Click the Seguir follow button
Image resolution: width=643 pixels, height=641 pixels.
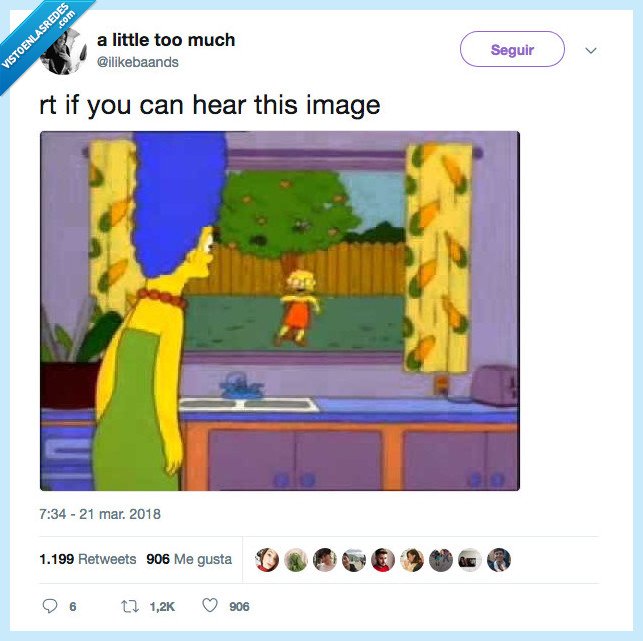click(x=512, y=49)
